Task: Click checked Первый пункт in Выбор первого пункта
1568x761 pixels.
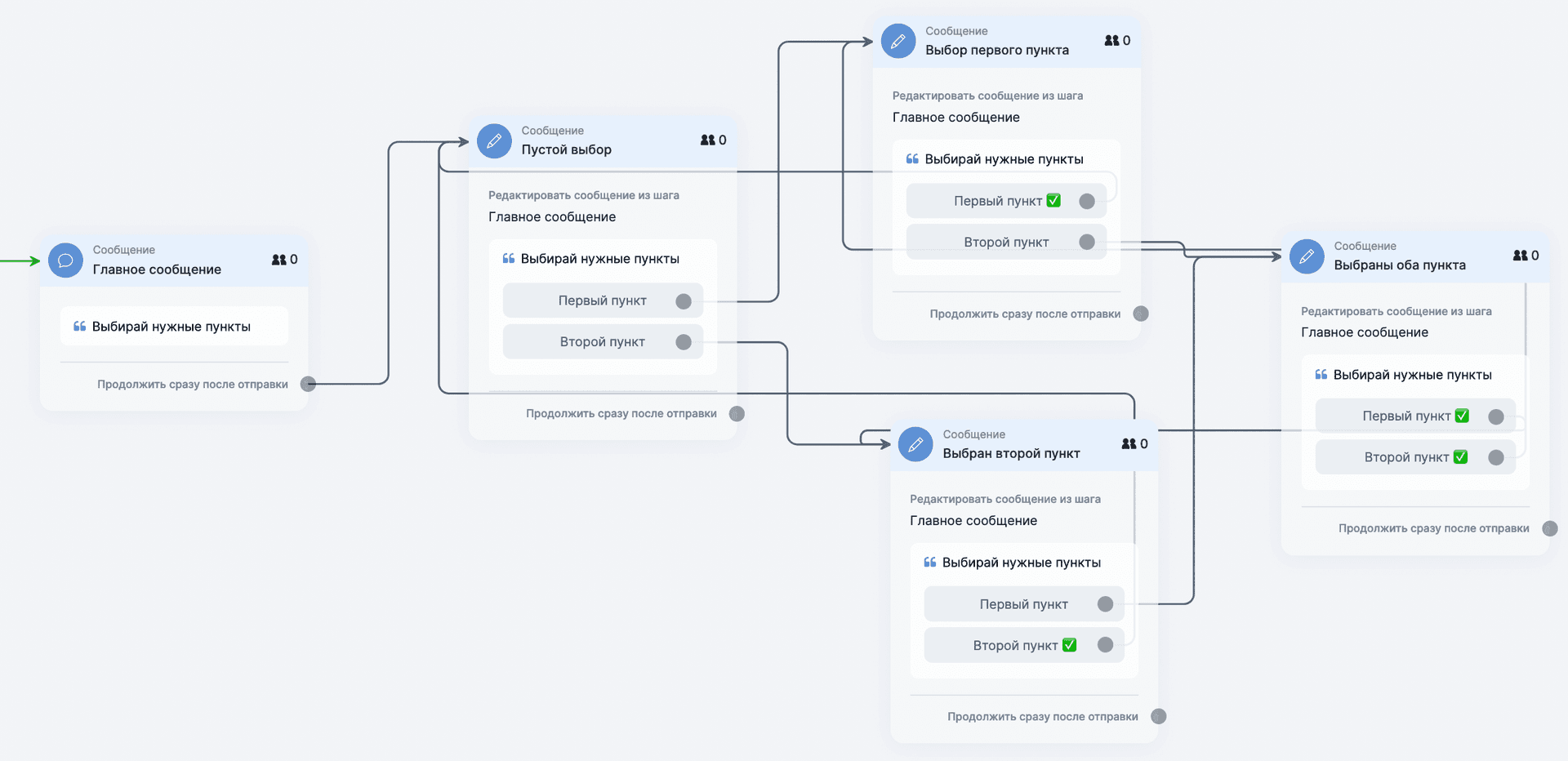Action: tap(1006, 201)
